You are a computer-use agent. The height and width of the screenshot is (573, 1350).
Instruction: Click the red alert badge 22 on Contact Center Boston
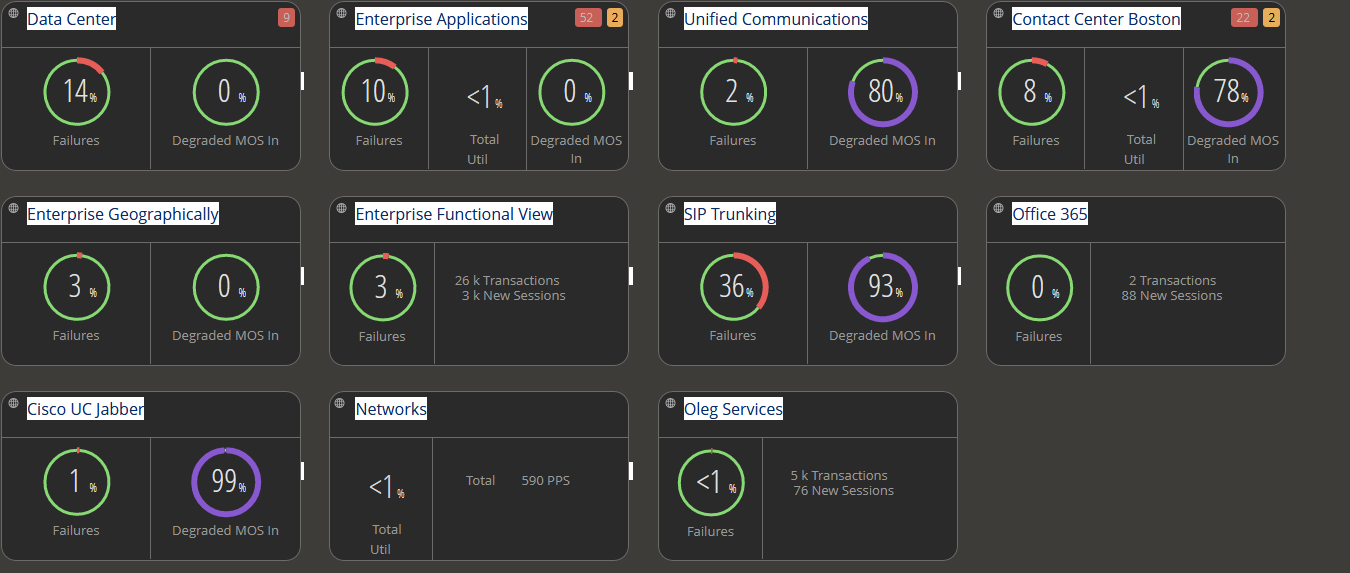[1244, 18]
